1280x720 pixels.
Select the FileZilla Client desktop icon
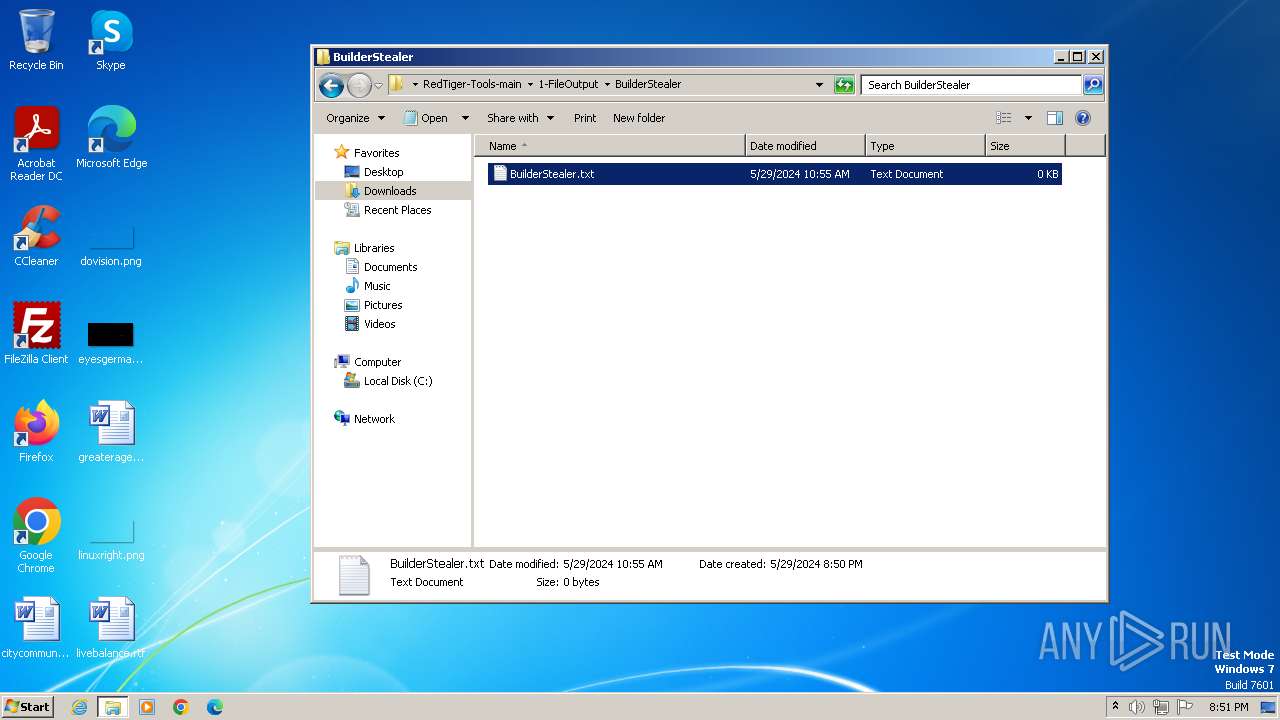(36, 334)
